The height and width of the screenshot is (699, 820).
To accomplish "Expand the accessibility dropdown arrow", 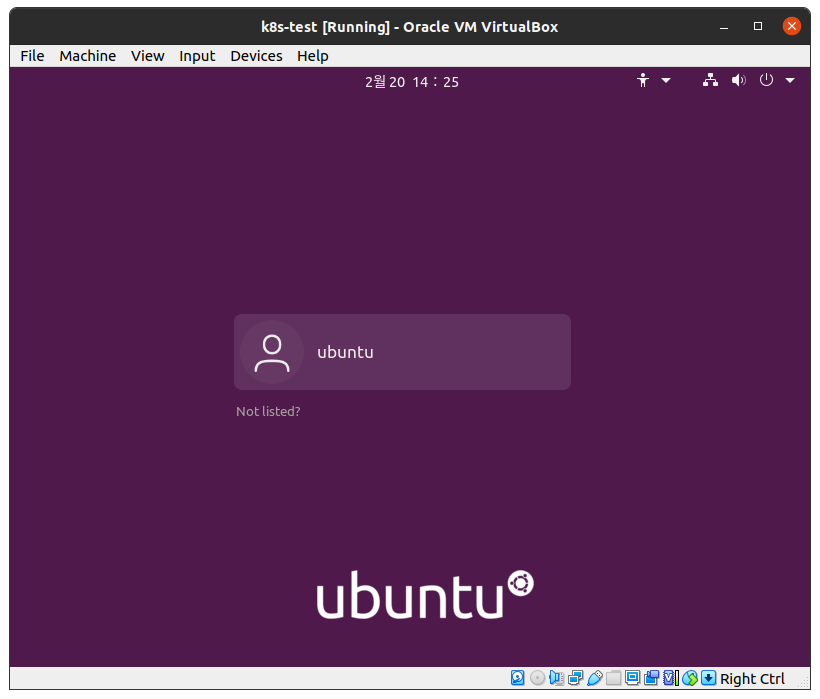I will coord(666,81).
